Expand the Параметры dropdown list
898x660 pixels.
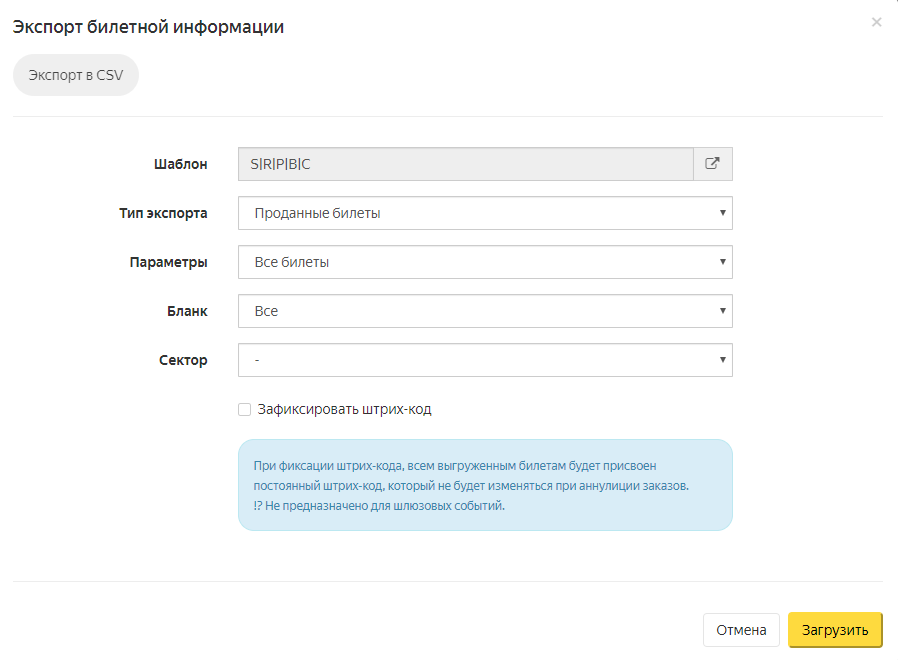[x=485, y=262]
